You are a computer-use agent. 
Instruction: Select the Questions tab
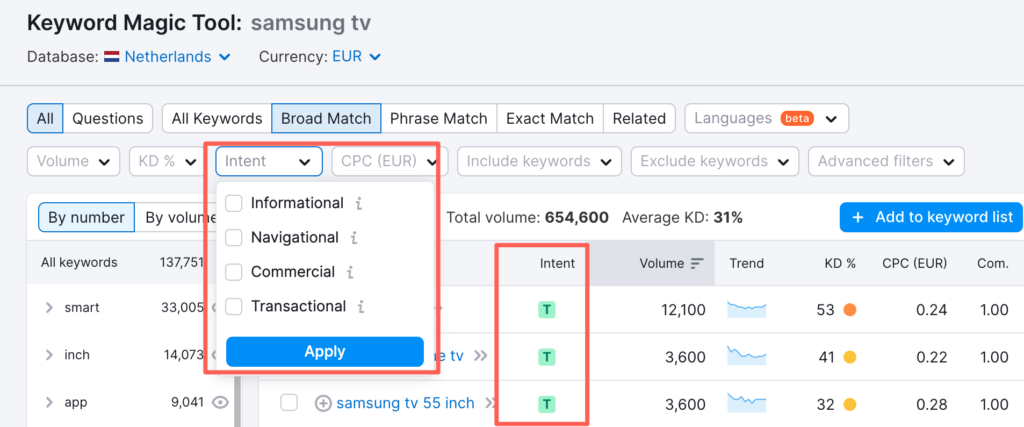click(x=108, y=118)
